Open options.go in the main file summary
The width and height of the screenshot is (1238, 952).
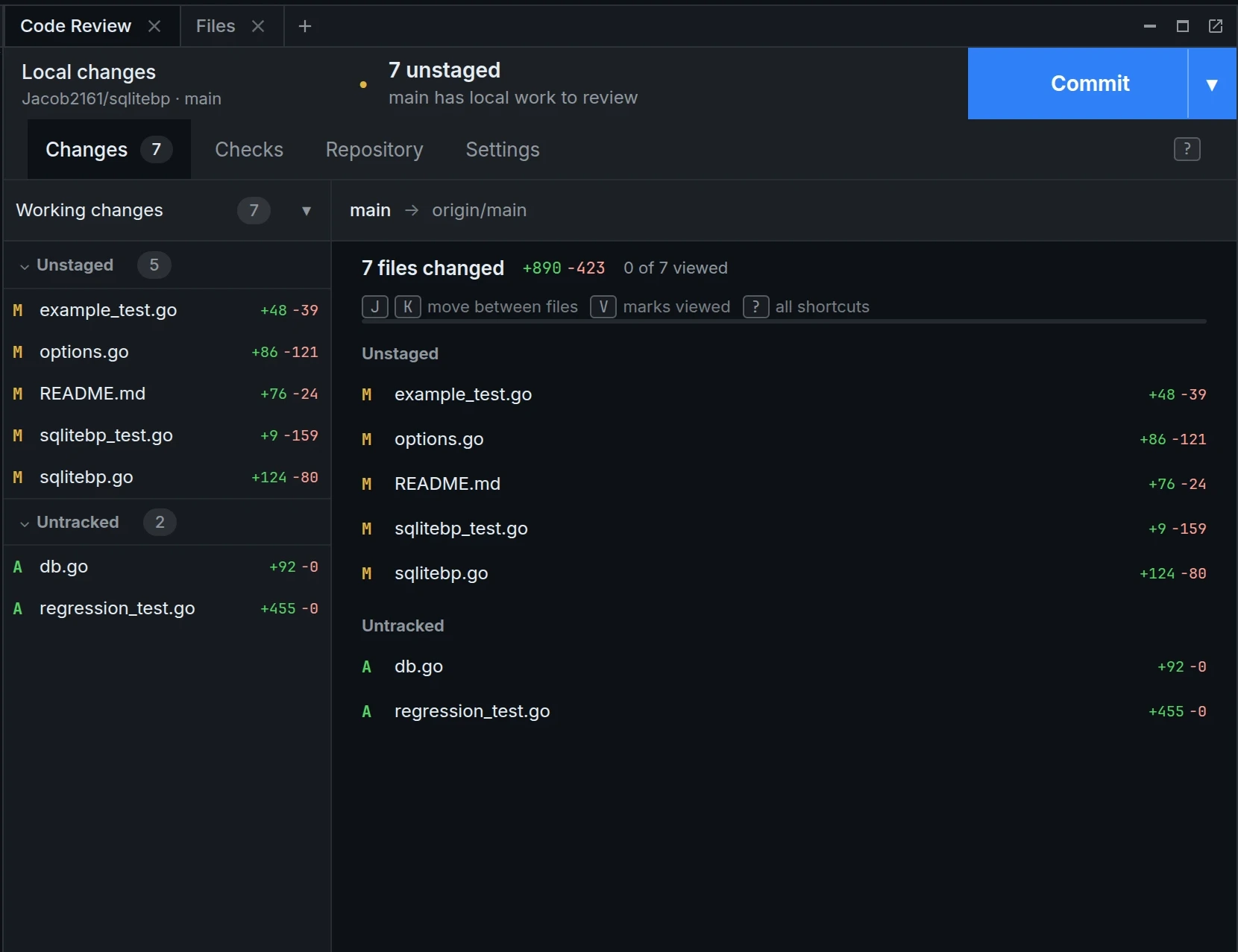pos(784,439)
